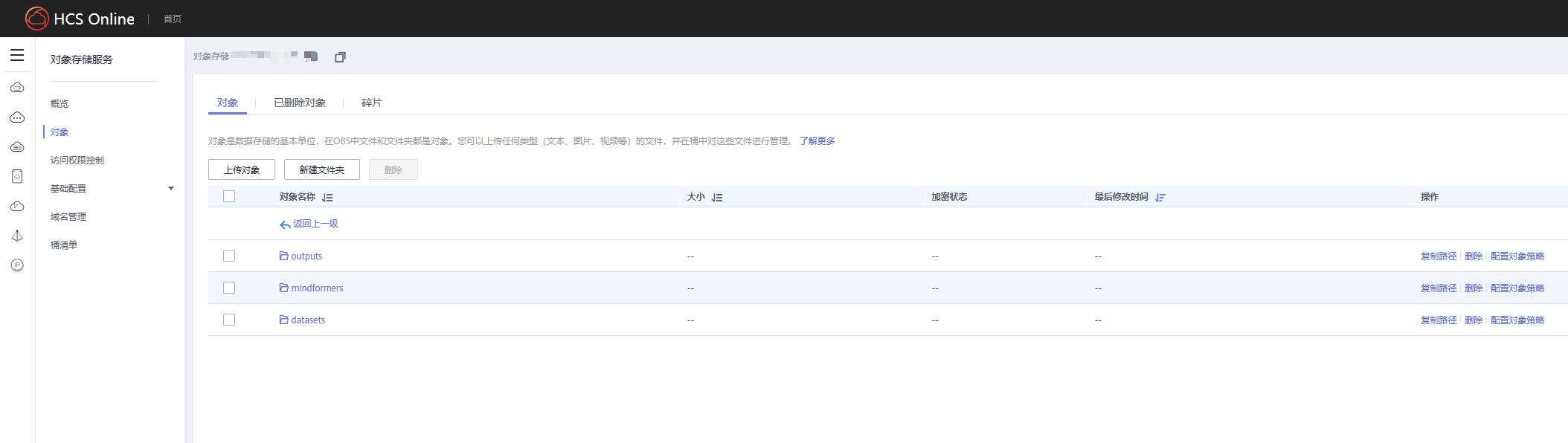Click the 最后修改时间 column header
Image resolution: width=1568 pixels, height=443 pixels.
pyautogui.click(x=1122, y=197)
